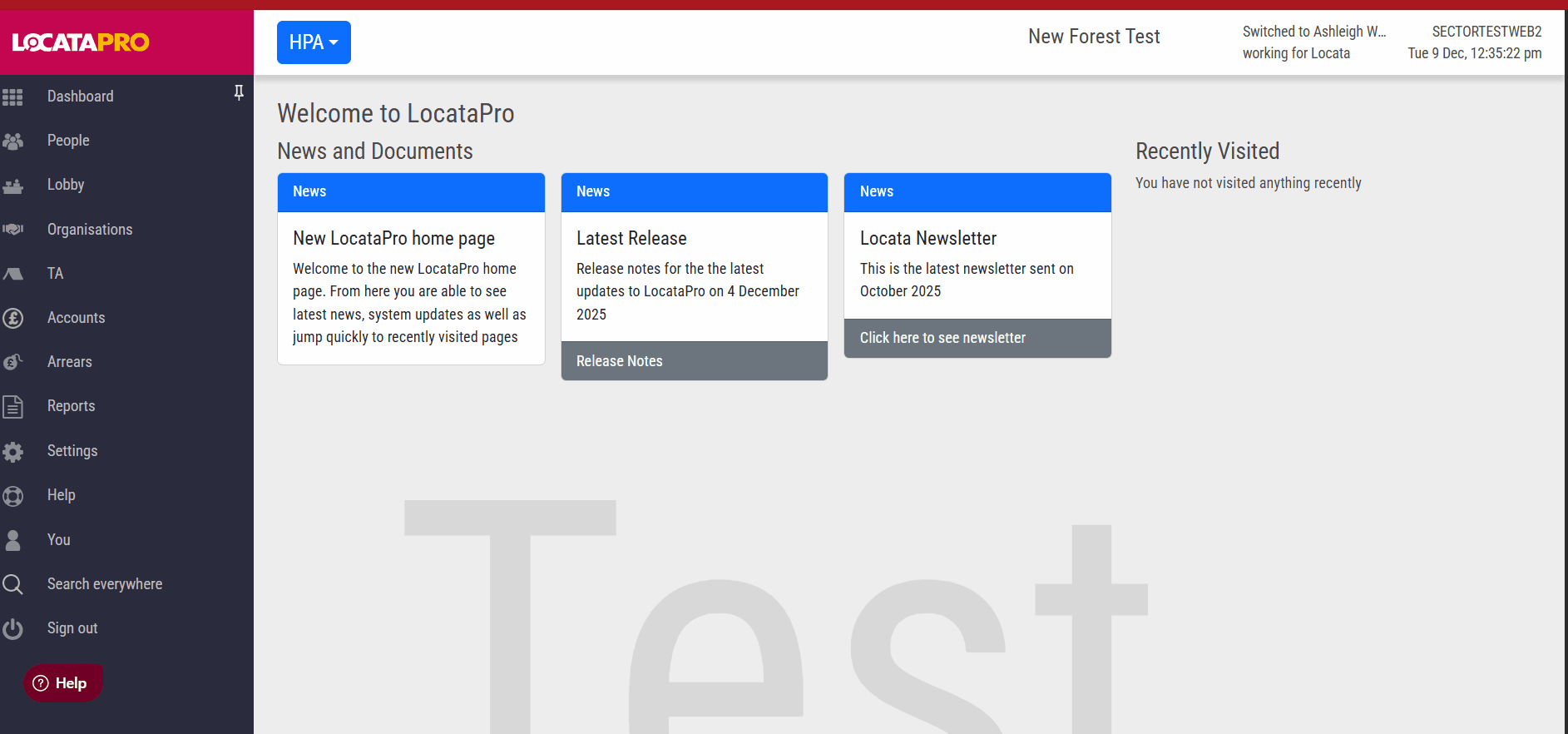Click the News and Documents heading
1568x734 pixels.
pyautogui.click(x=375, y=151)
